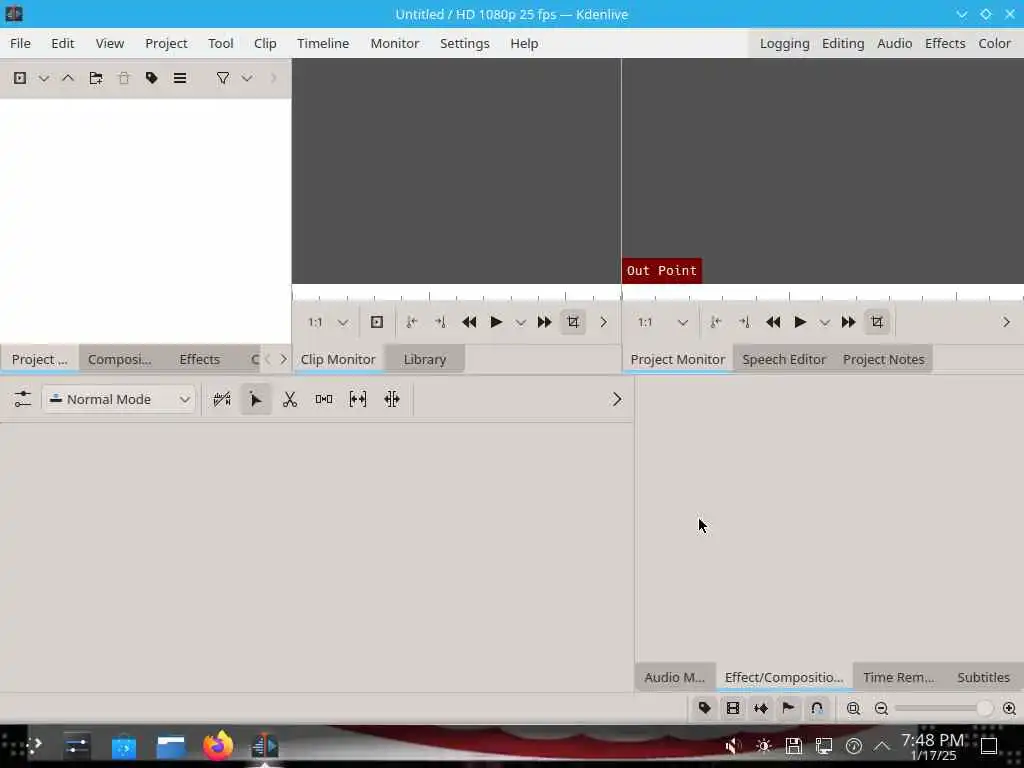Set zone out point in Clip Monitor

(x=440, y=322)
